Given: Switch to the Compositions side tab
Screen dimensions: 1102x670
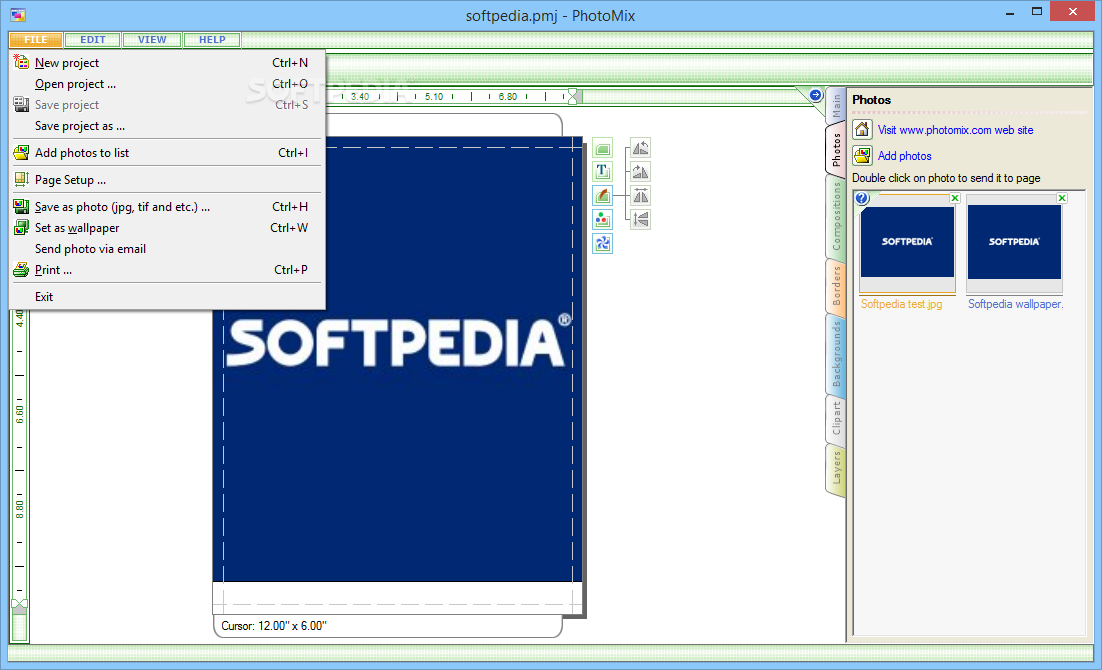Looking at the screenshot, I should tap(836, 216).
